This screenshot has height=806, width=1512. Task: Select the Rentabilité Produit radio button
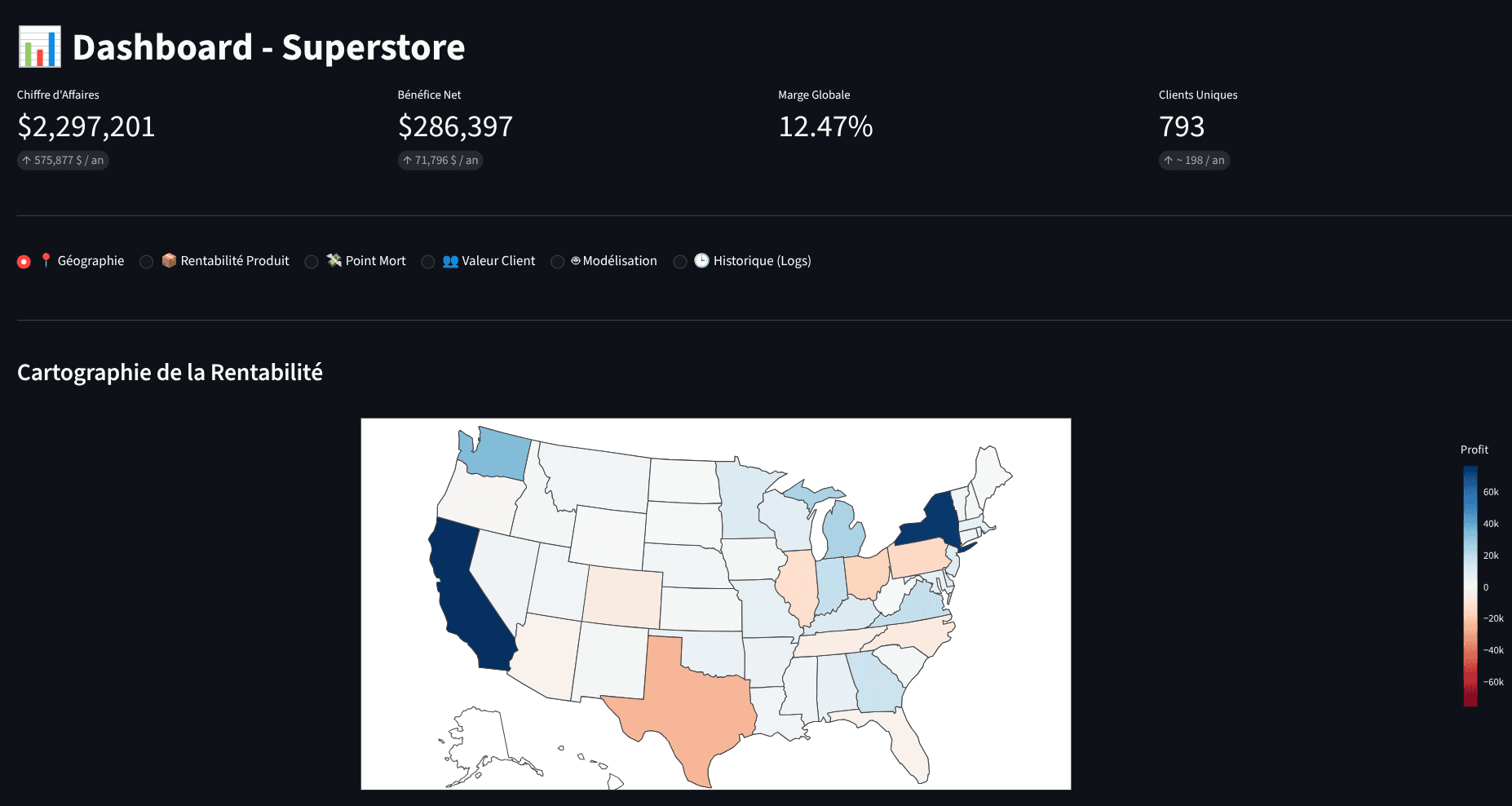[x=146, y=261]
